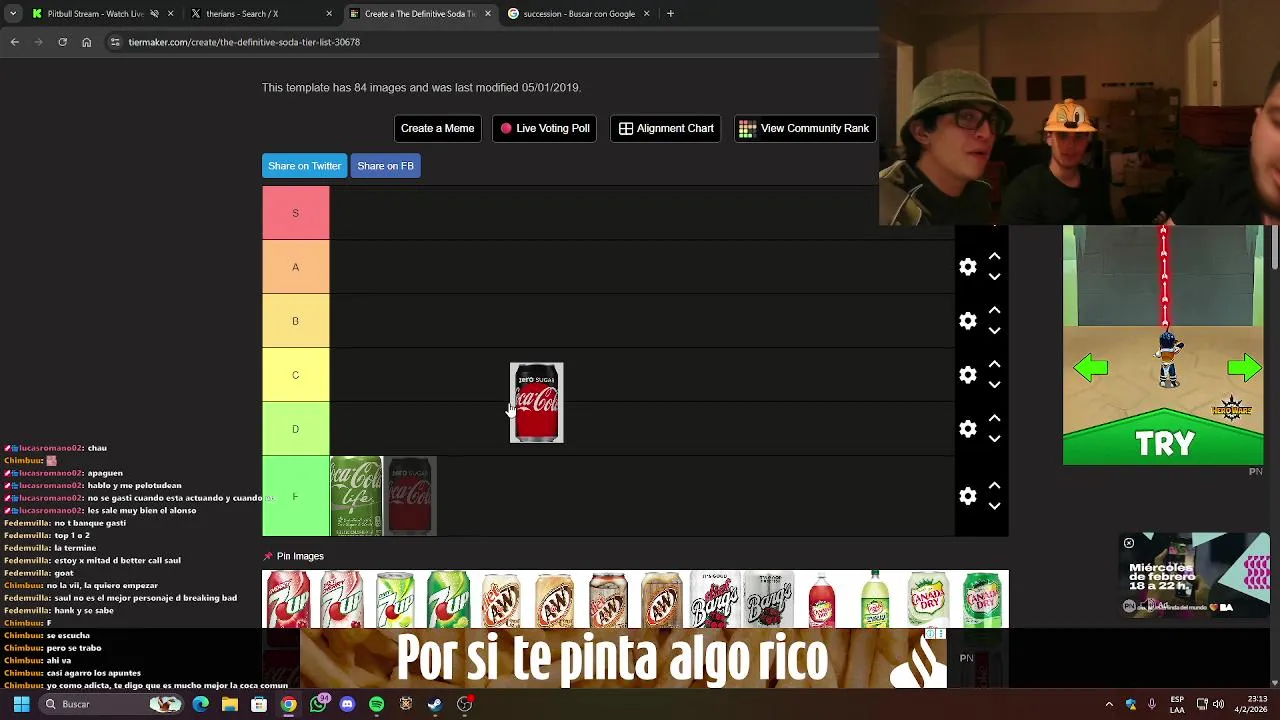This screenshot has height=720, width=1280.
Task: Open Microsoft Edge from taskbar
Action: tap(201, 704)
